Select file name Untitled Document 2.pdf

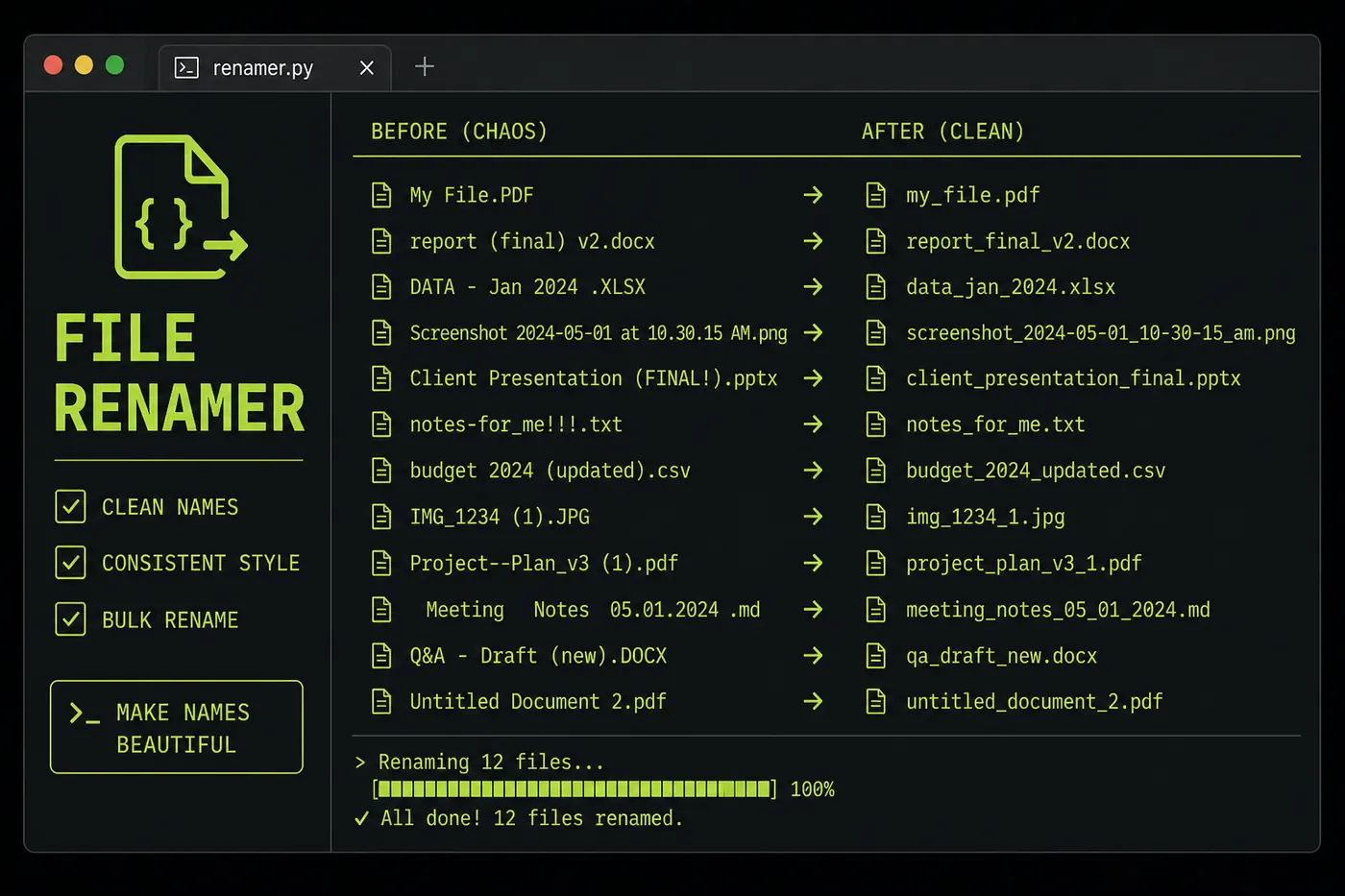click(x=538, y=702)
